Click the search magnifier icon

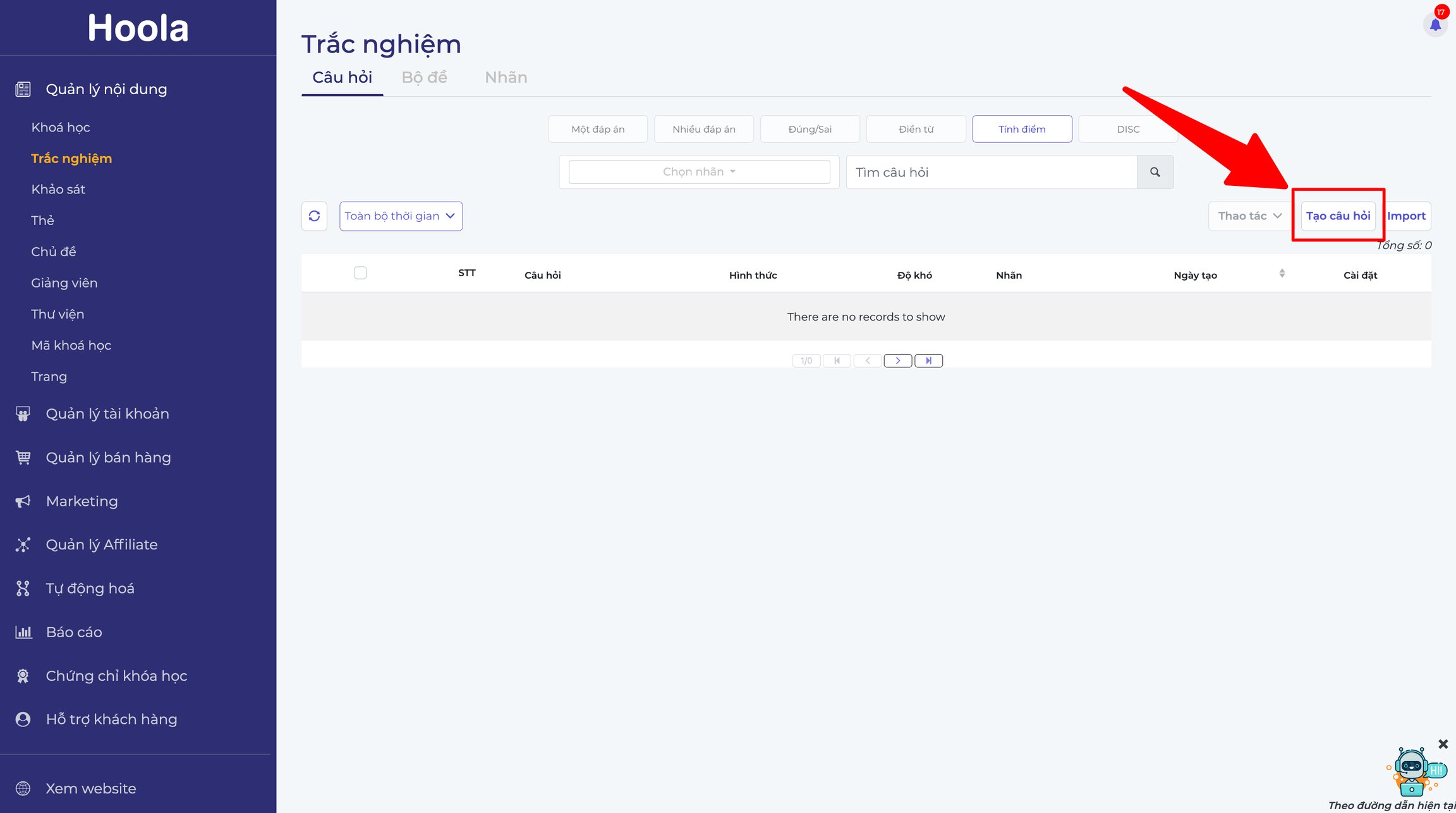coord(1155,172)
